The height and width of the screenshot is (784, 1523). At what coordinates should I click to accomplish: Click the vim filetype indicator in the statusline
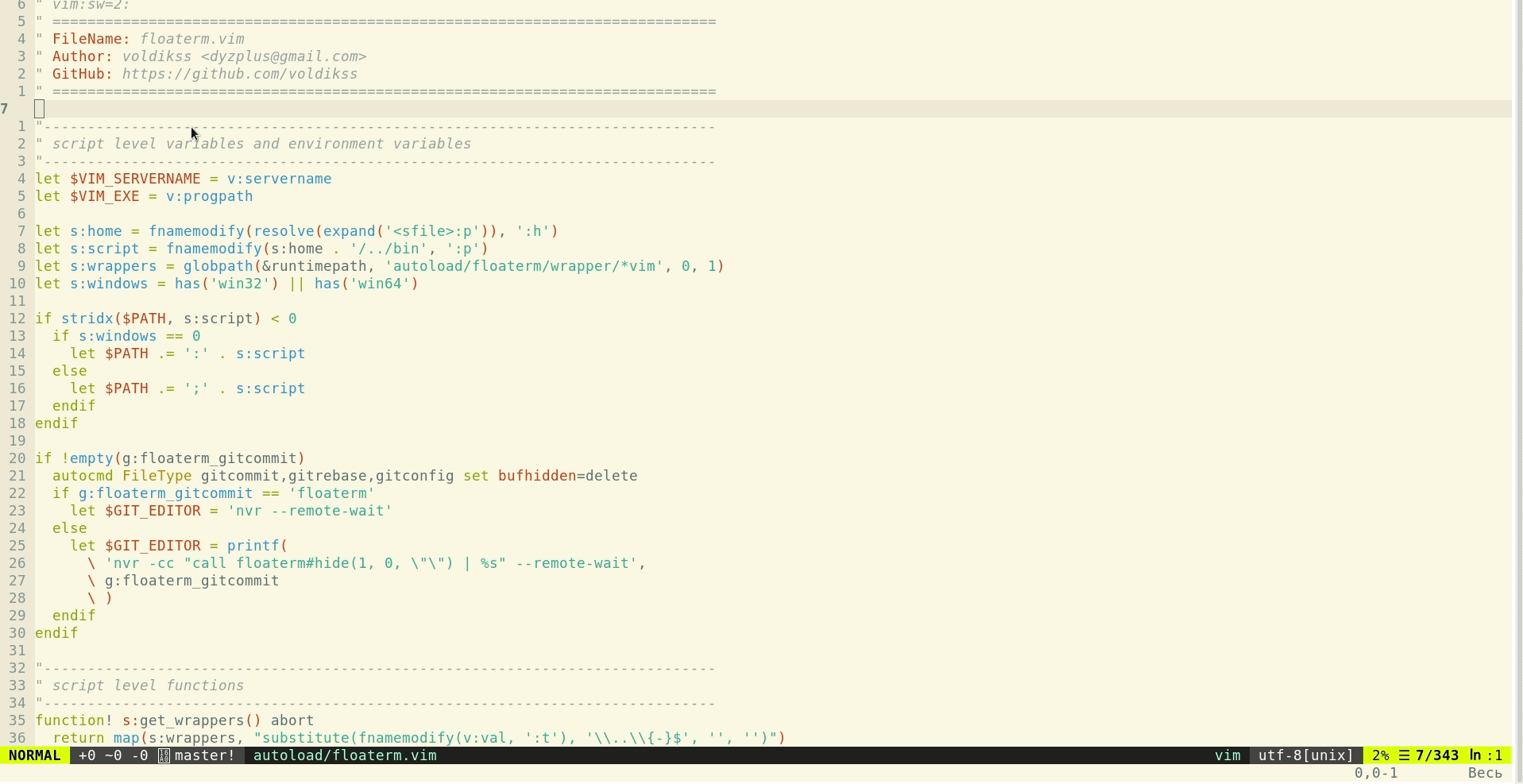point(1227,755)
